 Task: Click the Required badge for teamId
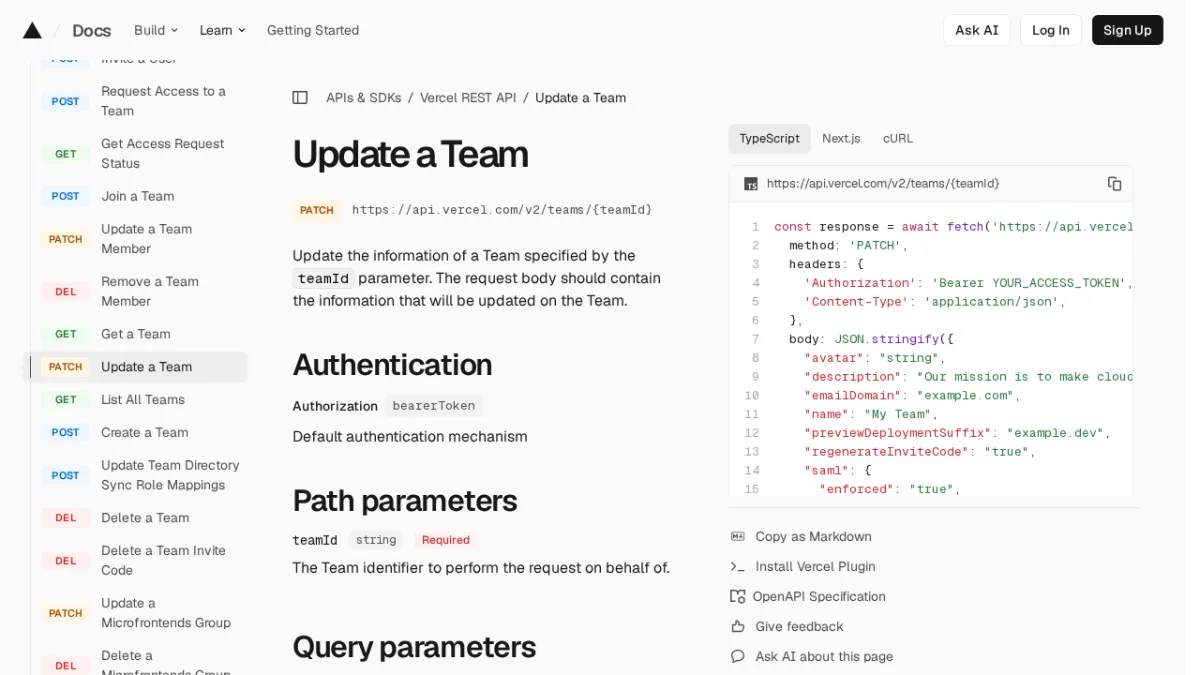tap(445, 540)
